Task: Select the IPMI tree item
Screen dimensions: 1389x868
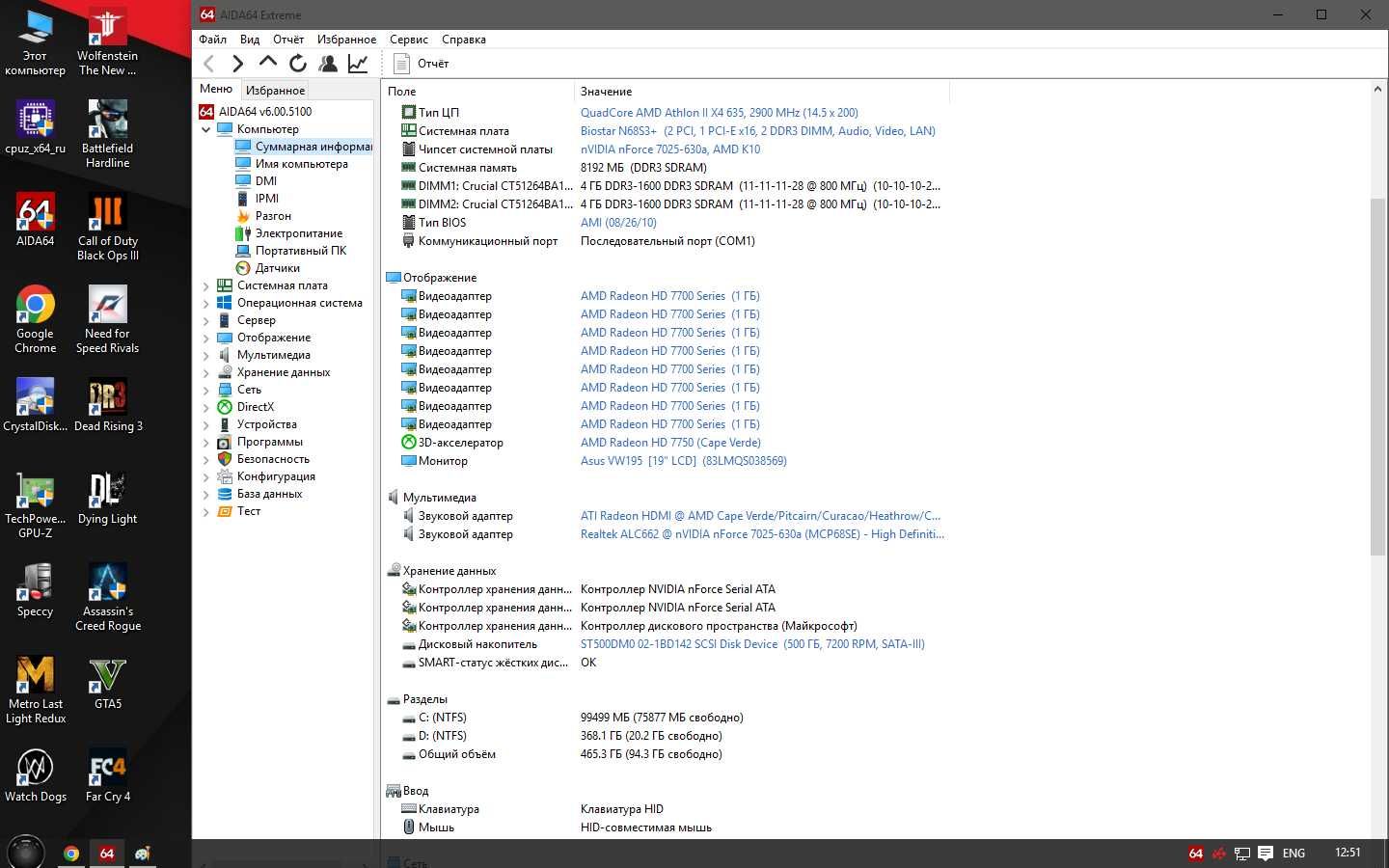Action: 258,199
